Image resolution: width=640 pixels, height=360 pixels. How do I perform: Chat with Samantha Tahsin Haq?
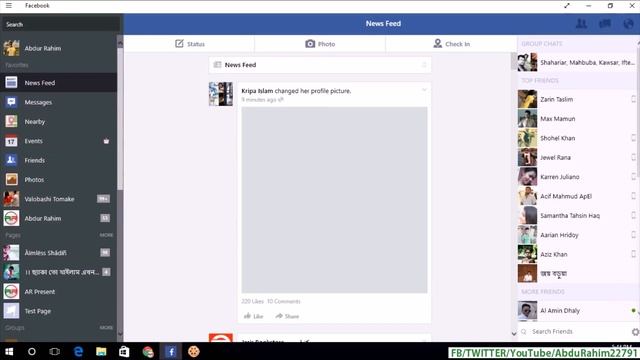[577, 216]
